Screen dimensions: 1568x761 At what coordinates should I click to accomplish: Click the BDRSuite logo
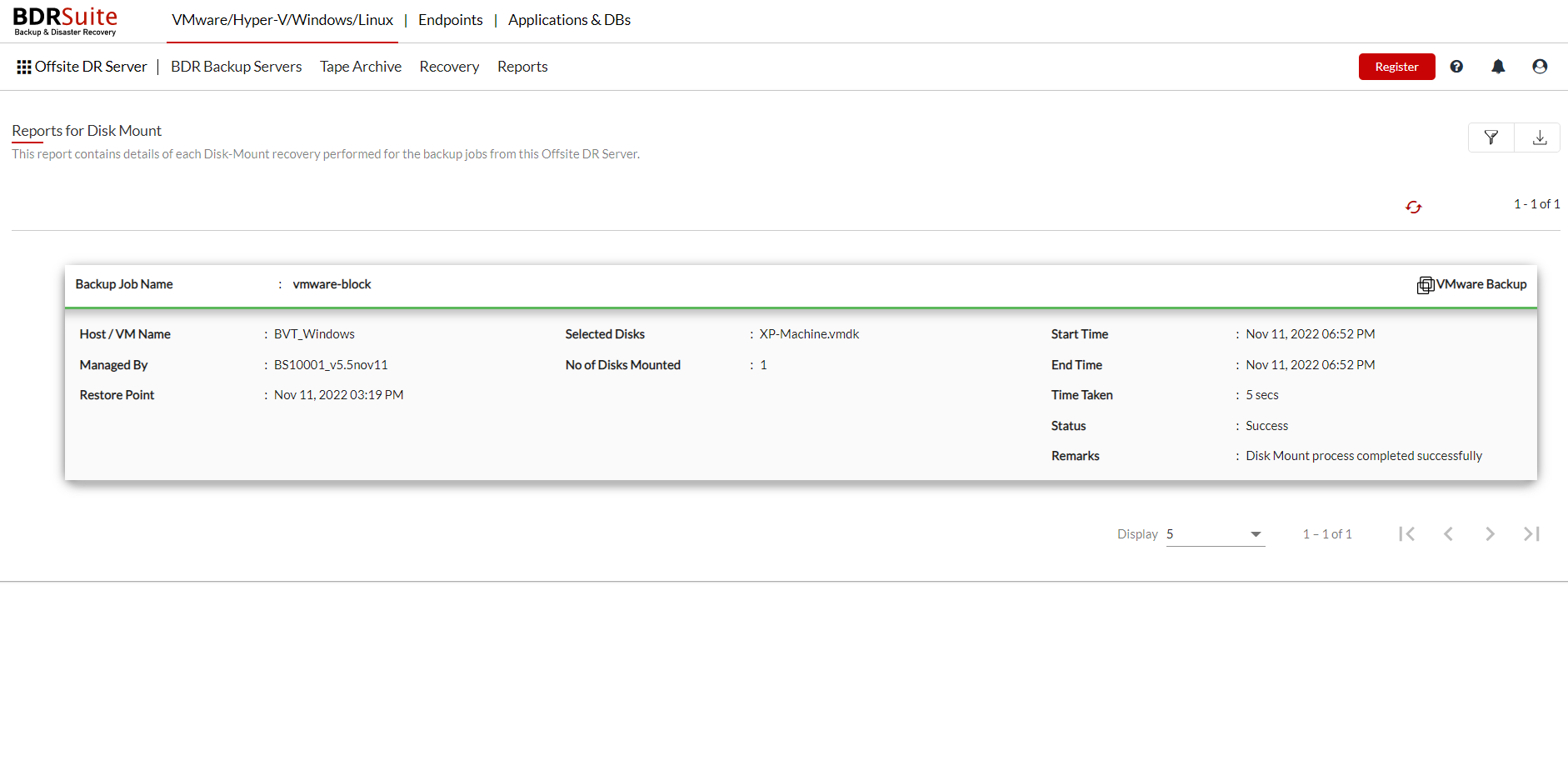click(65, 22)
